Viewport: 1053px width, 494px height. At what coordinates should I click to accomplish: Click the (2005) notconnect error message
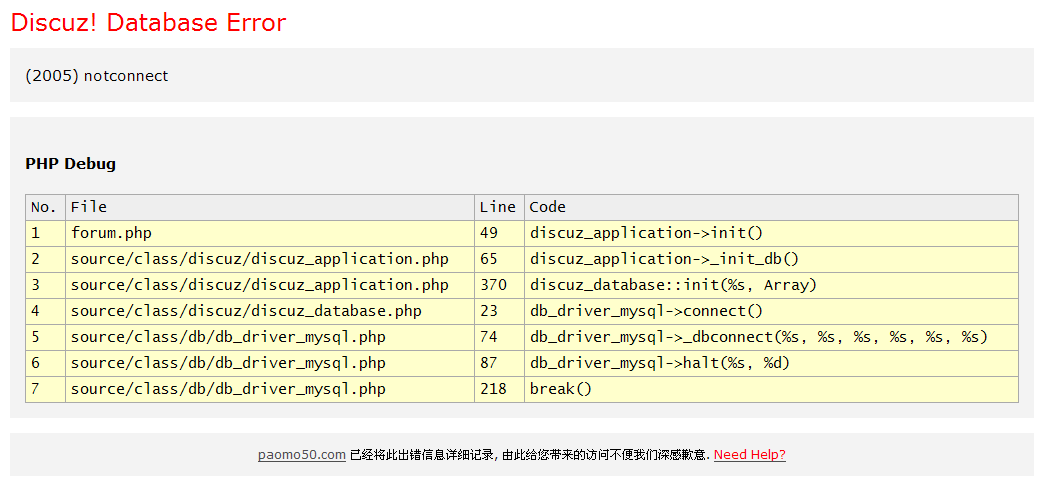(x=97, y=76)
